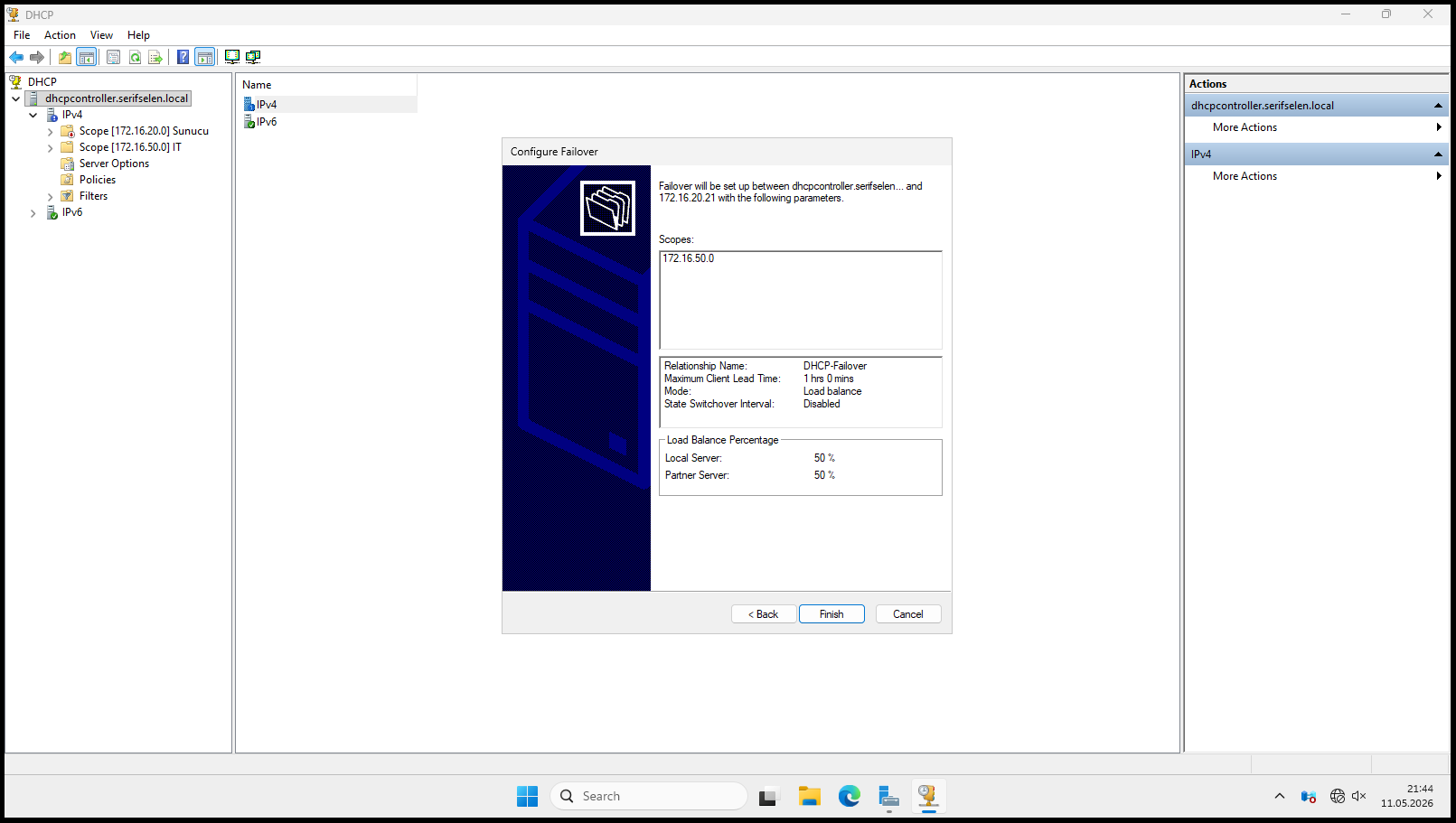Click Finish in Configure Failover wizard
This screenshot has width=1456, height=823.
pos(831,614)
